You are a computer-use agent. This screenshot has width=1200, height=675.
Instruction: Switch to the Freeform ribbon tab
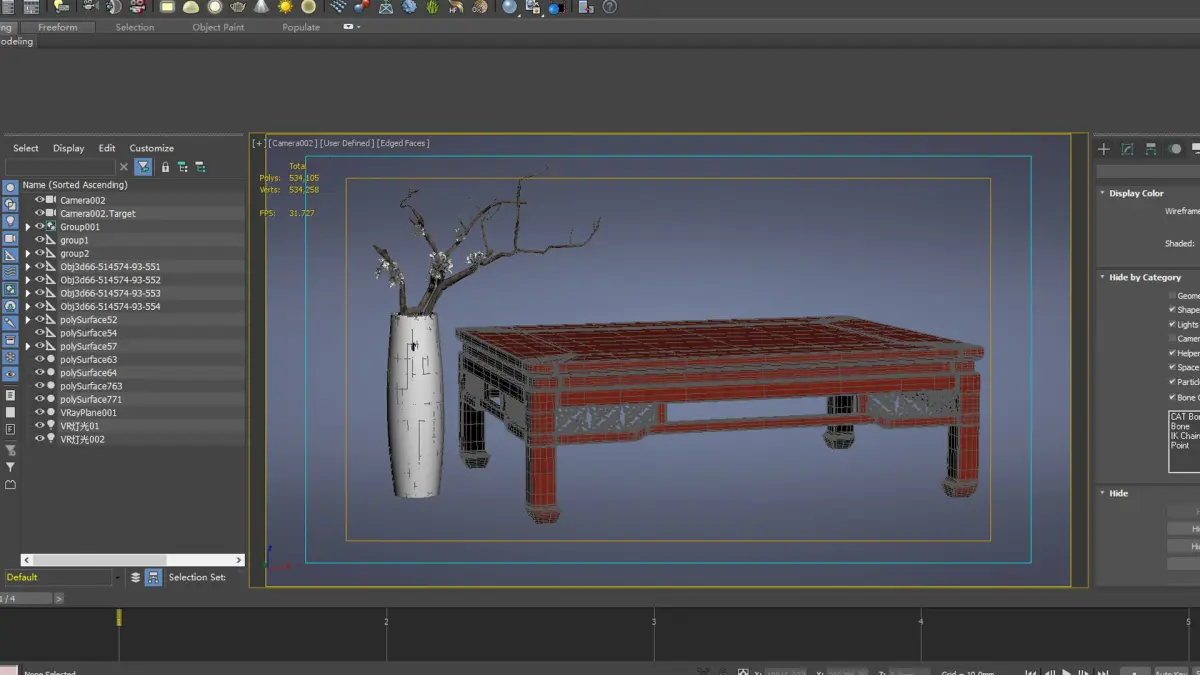[57, 27]
